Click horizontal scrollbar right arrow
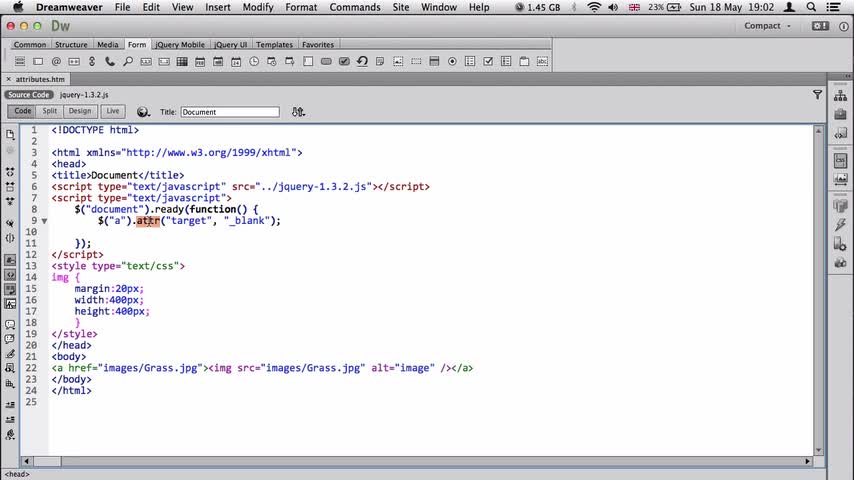Viewport: 854px width, 480px height. pos(808,461)
